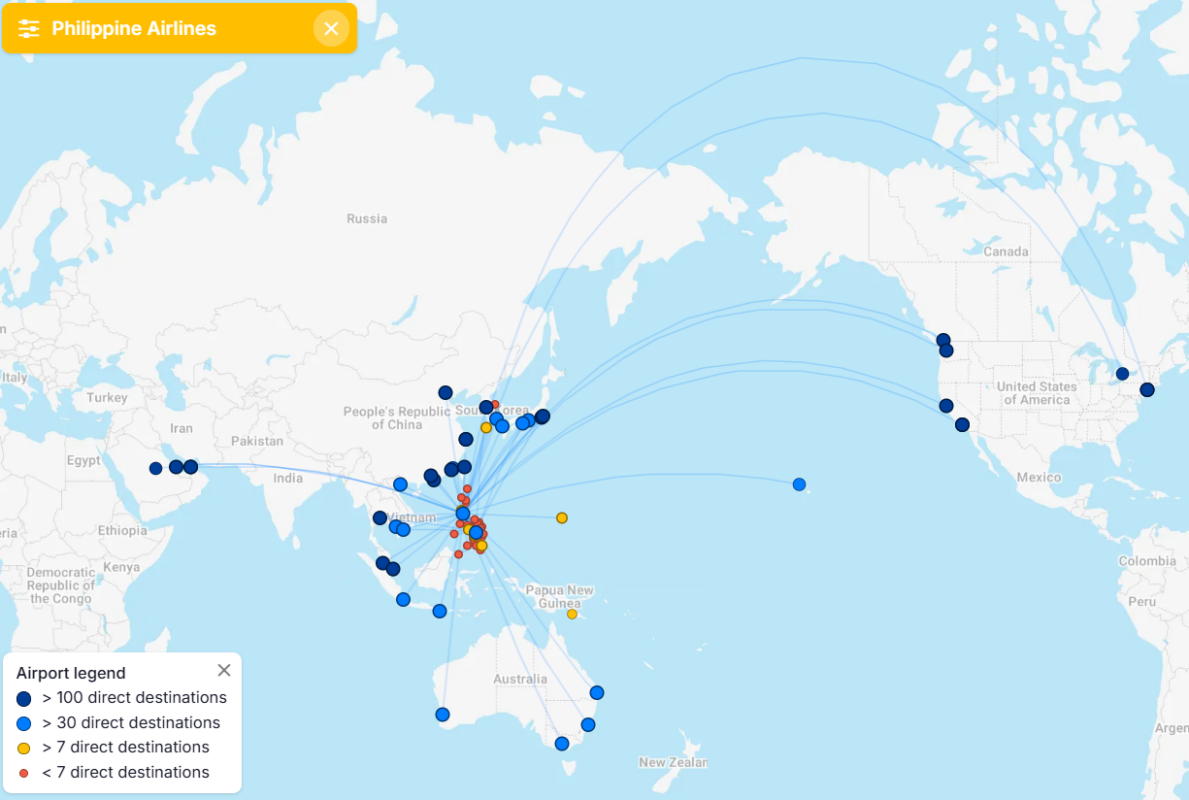Viewport: 1189px width, 800px height.
Task: Click the Beijing dark blue marker
Action: pyautogui.click(x=445, y=393)
